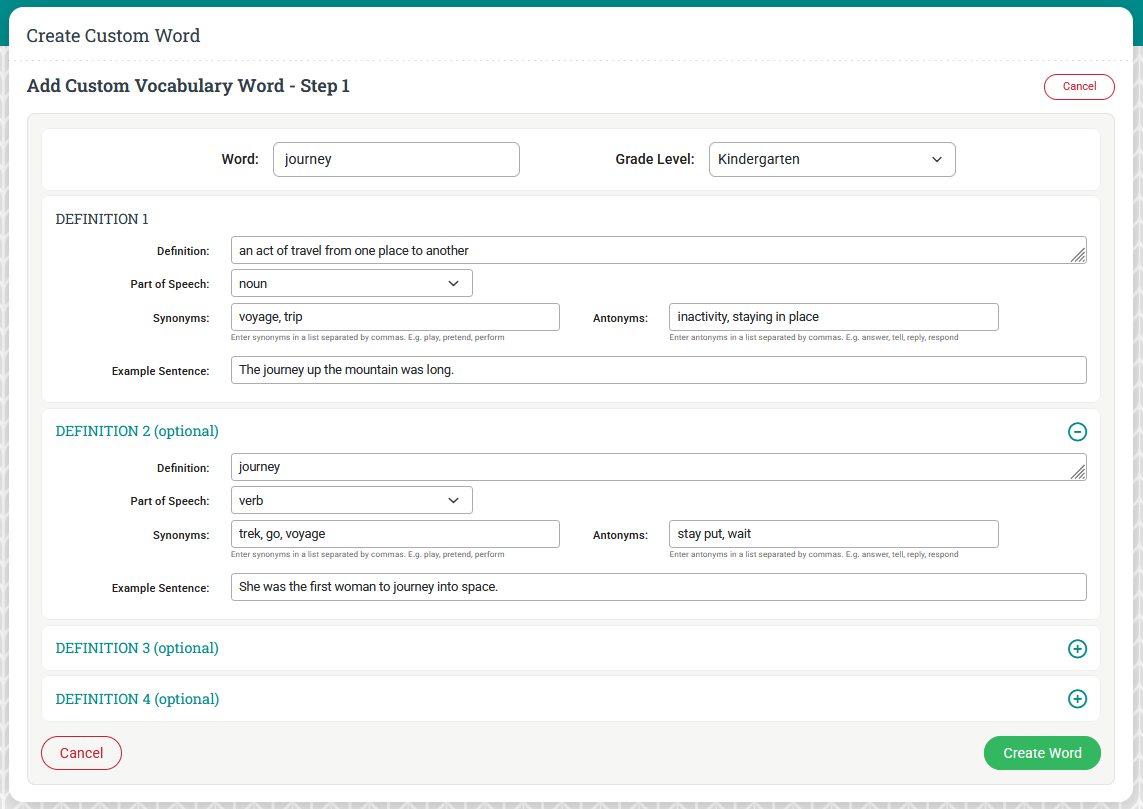Click the top-right Cancel button
This screenshot has width=1143, height=809.
(x=1078, y=87)
